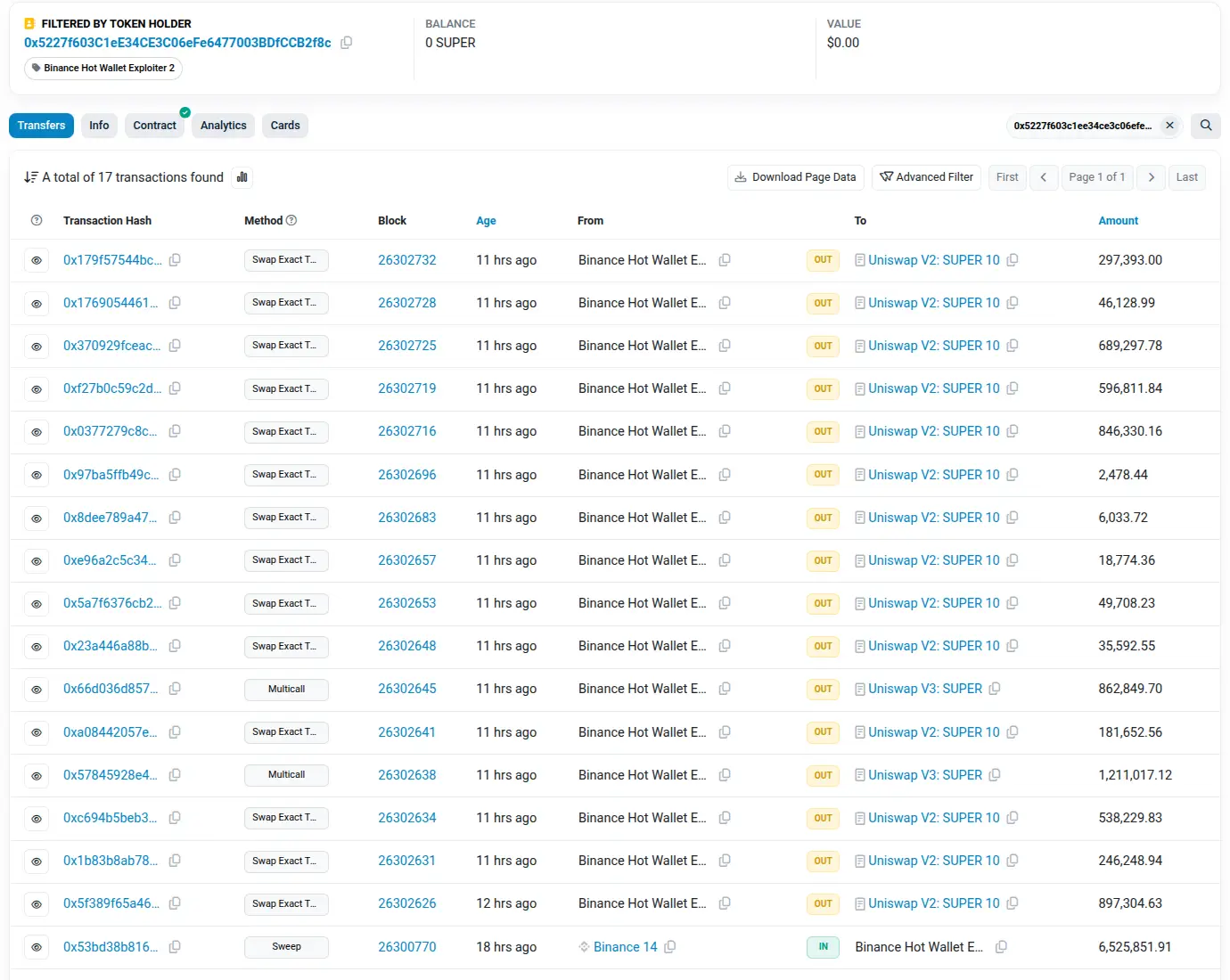Copy transaction hash 0x57845928e4
The image size is (1230, 980).
pos(176,775)
